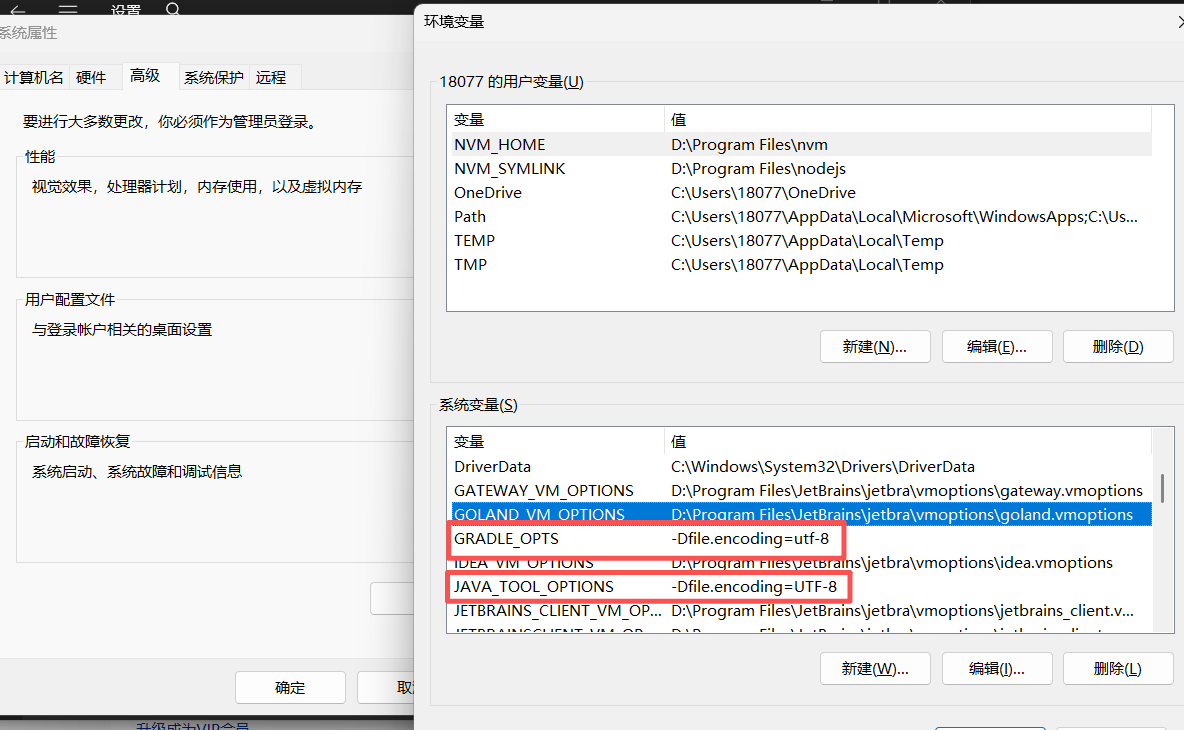The width and height of the screenshot is (1184, 730).
Task: Click the search icon in Settings window
Action: 173,9
